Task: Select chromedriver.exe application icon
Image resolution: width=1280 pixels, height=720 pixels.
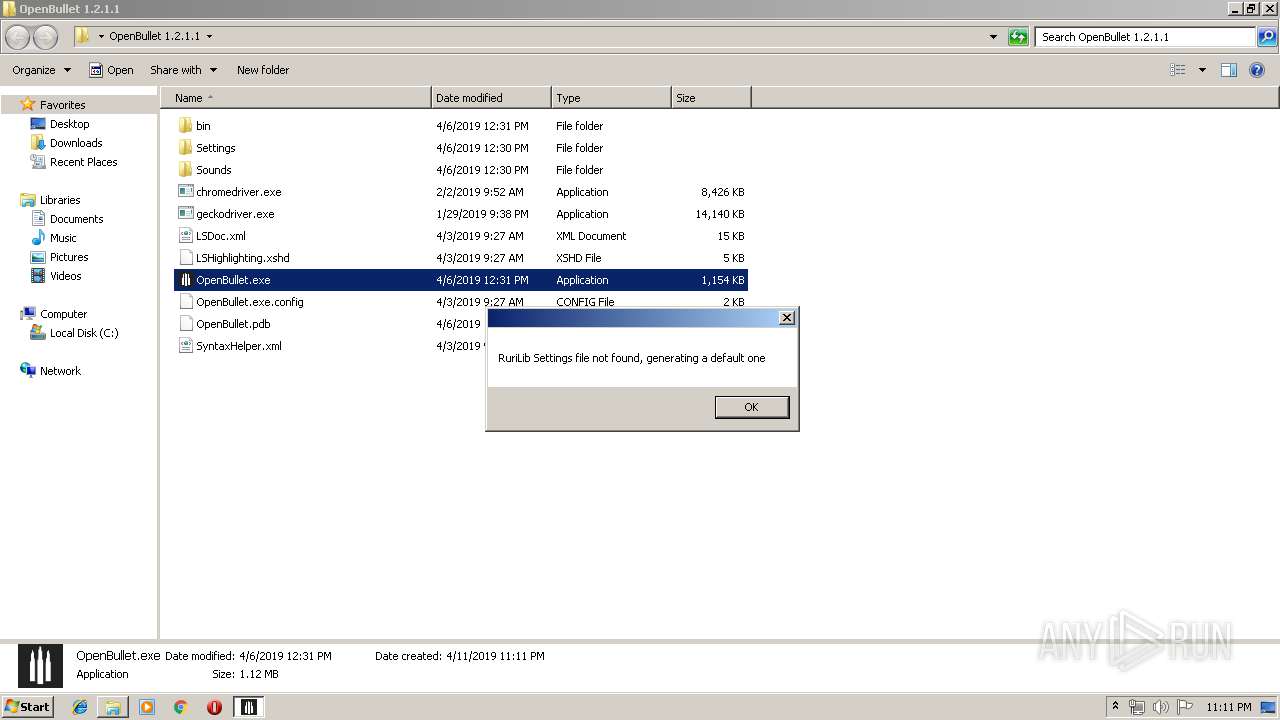Action: 185,192
